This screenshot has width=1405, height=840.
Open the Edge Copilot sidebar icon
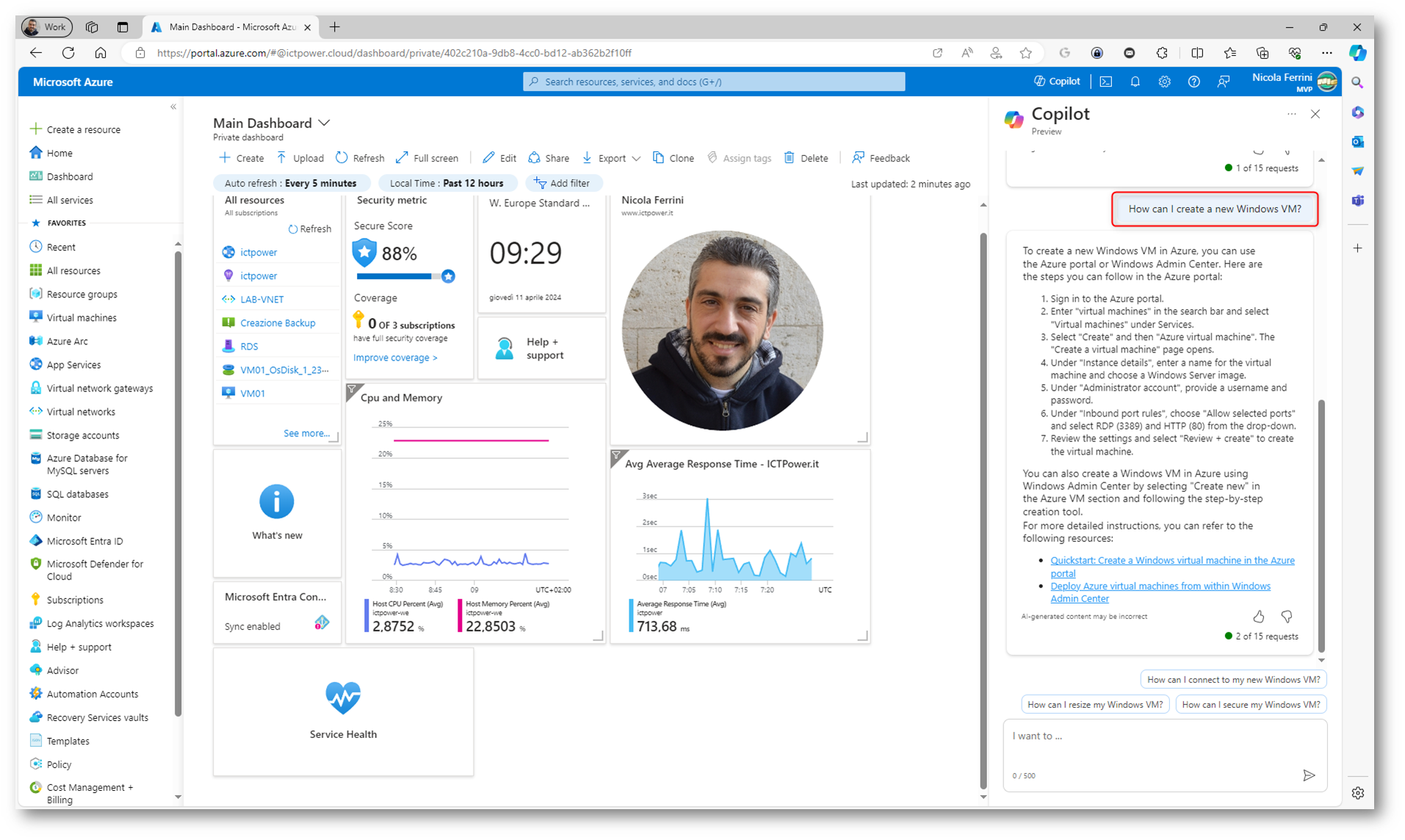(1357, 53)
